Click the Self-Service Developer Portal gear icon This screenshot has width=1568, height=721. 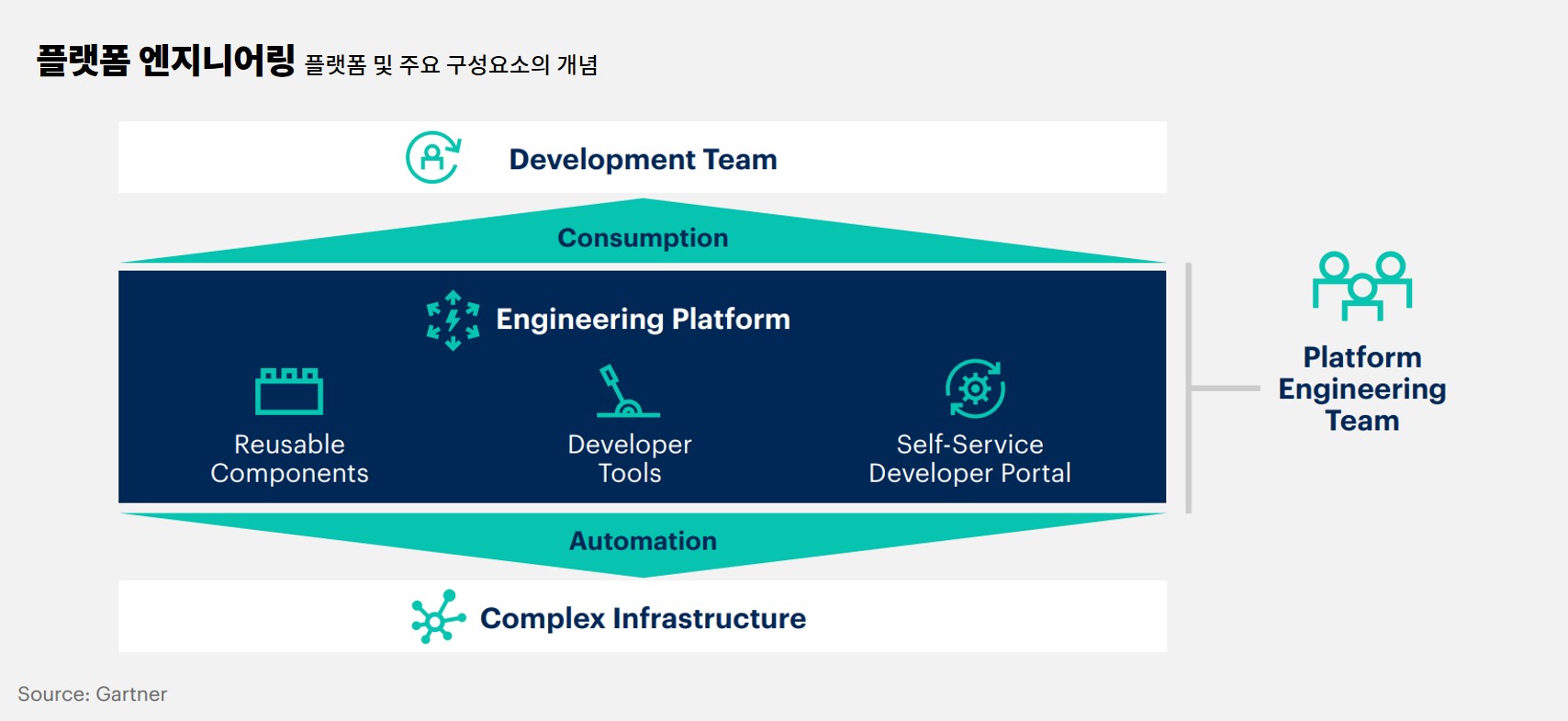[976, 389]
